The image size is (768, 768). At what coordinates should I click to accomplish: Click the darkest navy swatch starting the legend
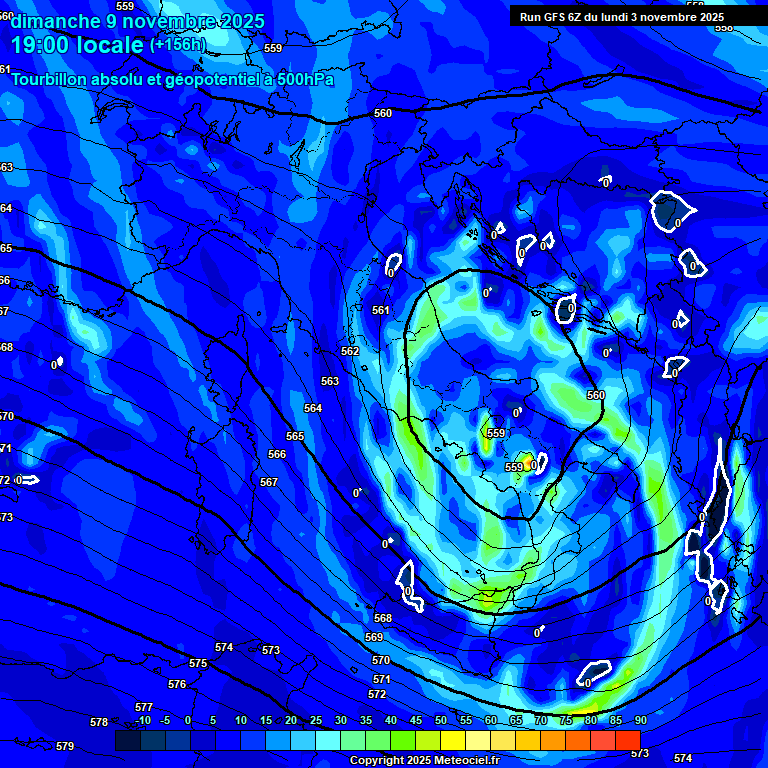click(128, 740)
